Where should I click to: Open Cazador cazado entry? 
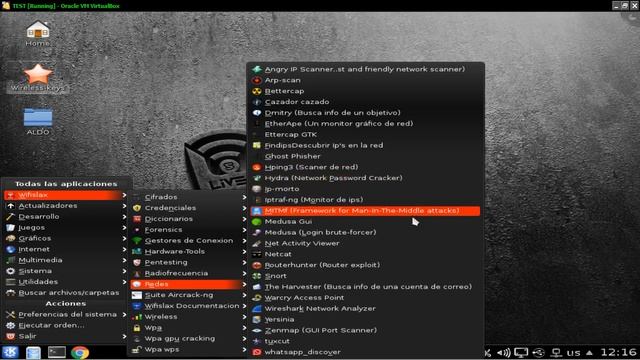[365, 102]
